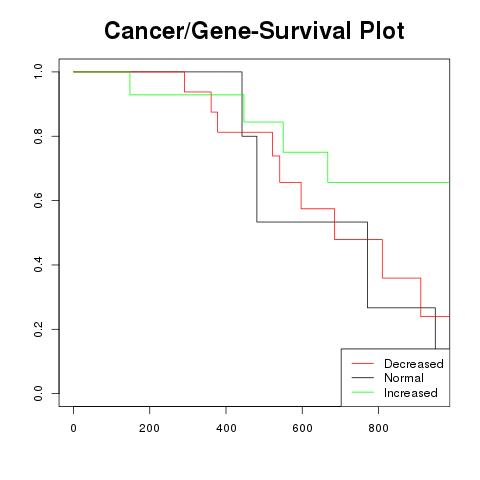Screen dimensions: 480x480
Task: Click x-axis tick label 600
Action: [302, 428]
